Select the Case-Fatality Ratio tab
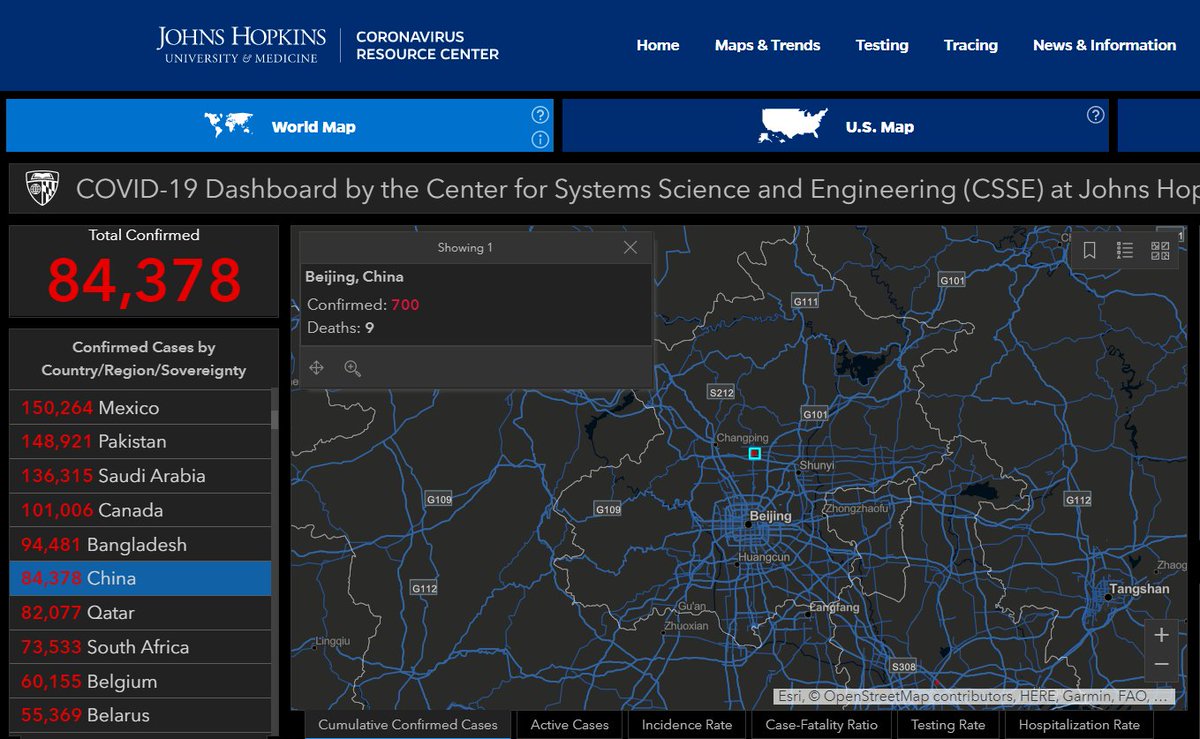The height and width of the screenshot is (739, 1200). point(822,725)
